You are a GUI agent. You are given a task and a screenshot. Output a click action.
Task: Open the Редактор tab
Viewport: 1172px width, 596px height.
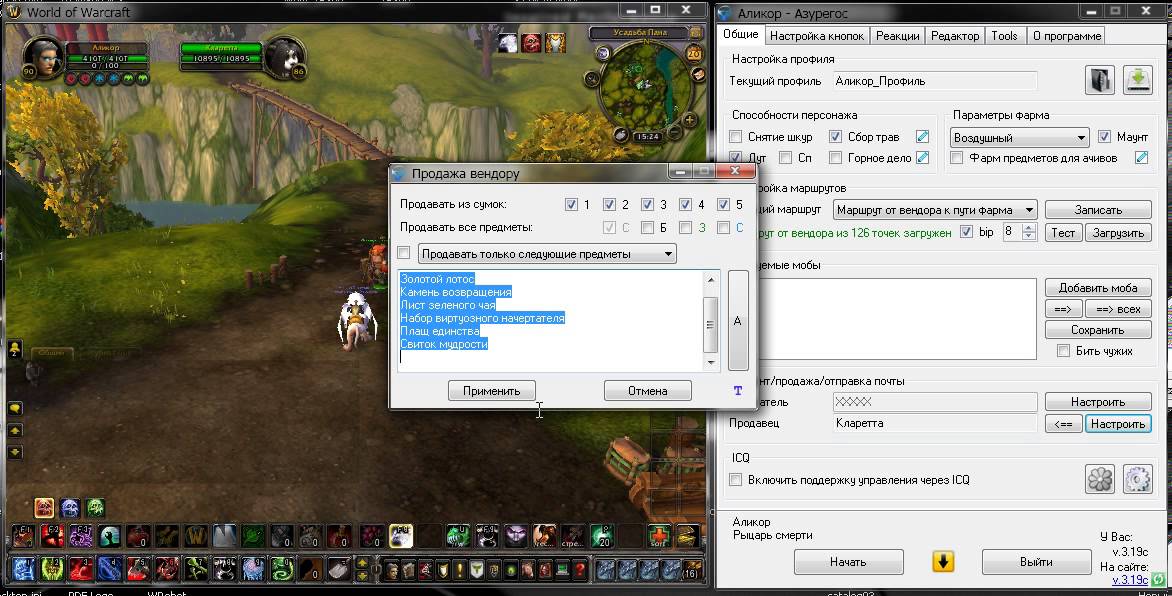click(x=955, y=36)
